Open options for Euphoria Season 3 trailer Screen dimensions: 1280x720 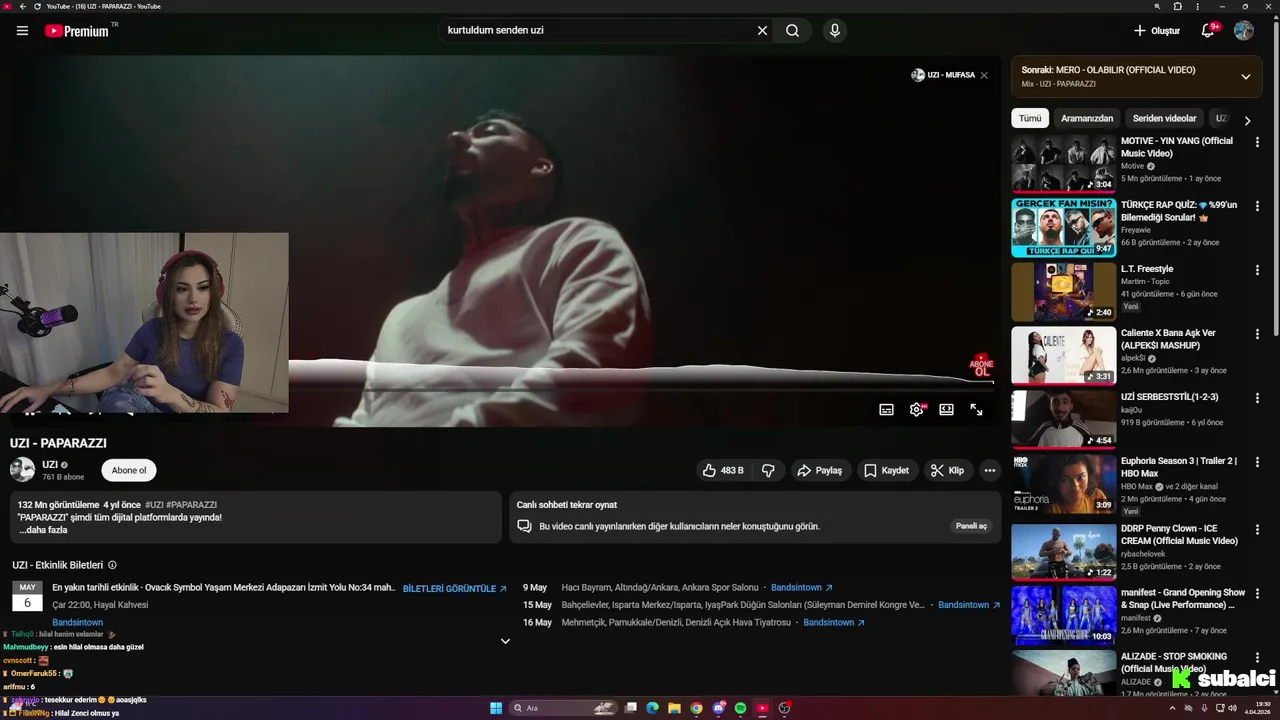(1257, 462)
